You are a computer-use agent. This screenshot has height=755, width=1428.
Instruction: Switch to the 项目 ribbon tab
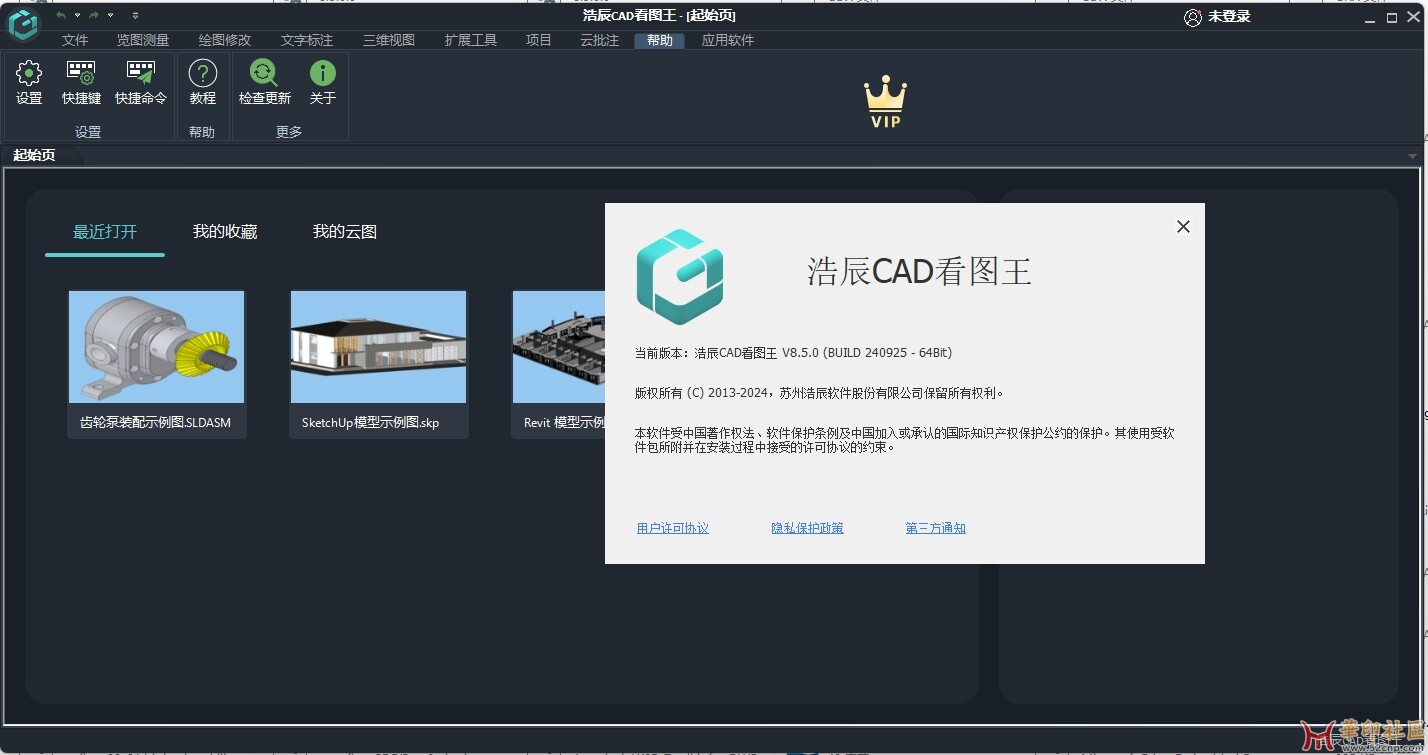(539, 40)
